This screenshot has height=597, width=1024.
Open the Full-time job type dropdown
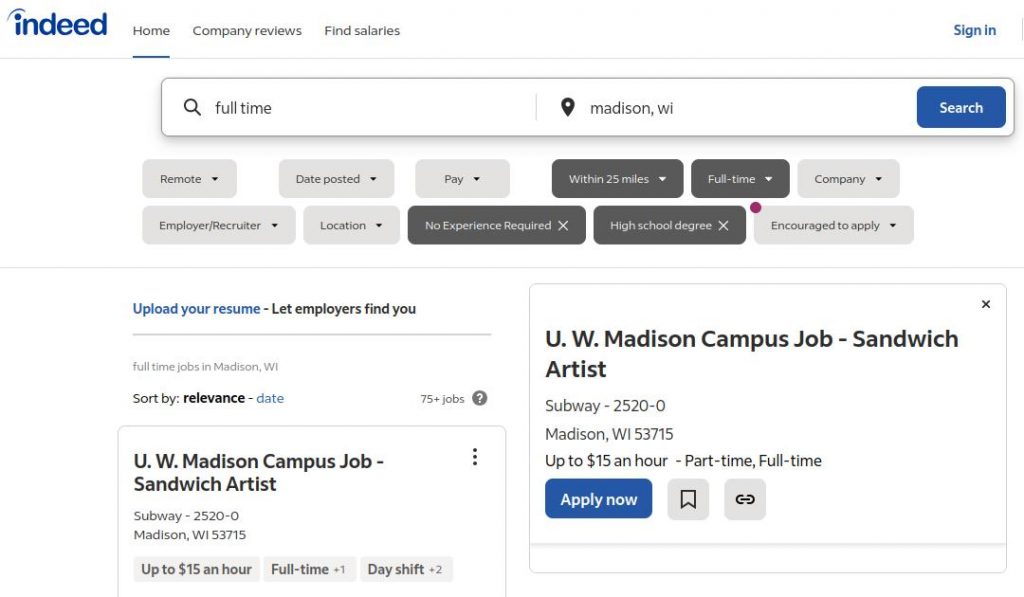[x=740, y=179]
